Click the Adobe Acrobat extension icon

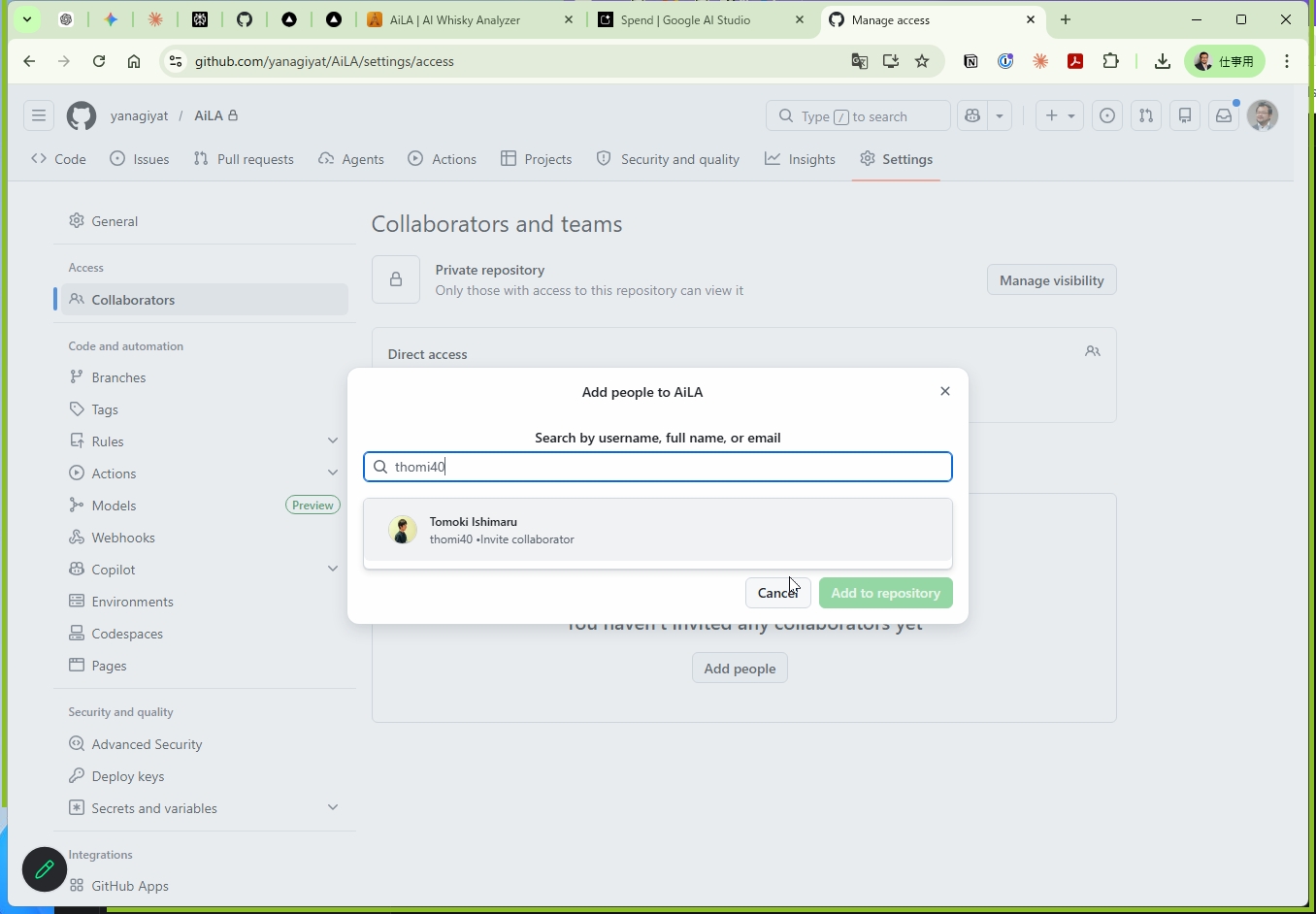click(1075, 61)
